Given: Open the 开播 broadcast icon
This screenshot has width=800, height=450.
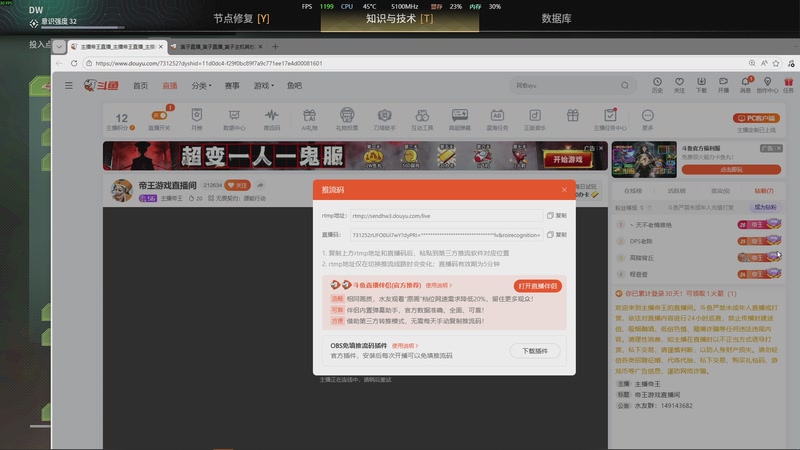Looking at the screenshot, I should [x=723, y=82].
